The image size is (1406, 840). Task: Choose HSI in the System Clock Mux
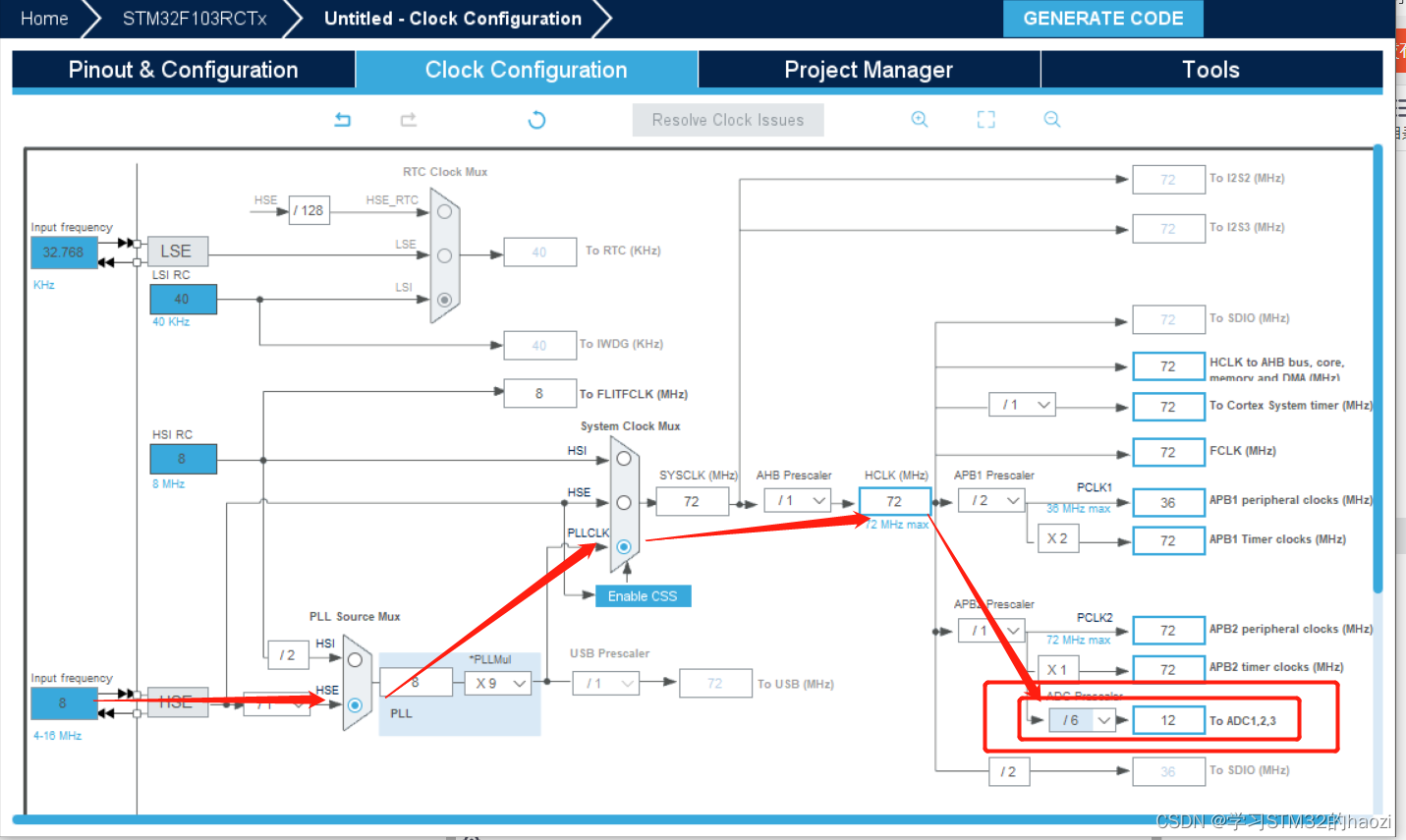624,459
